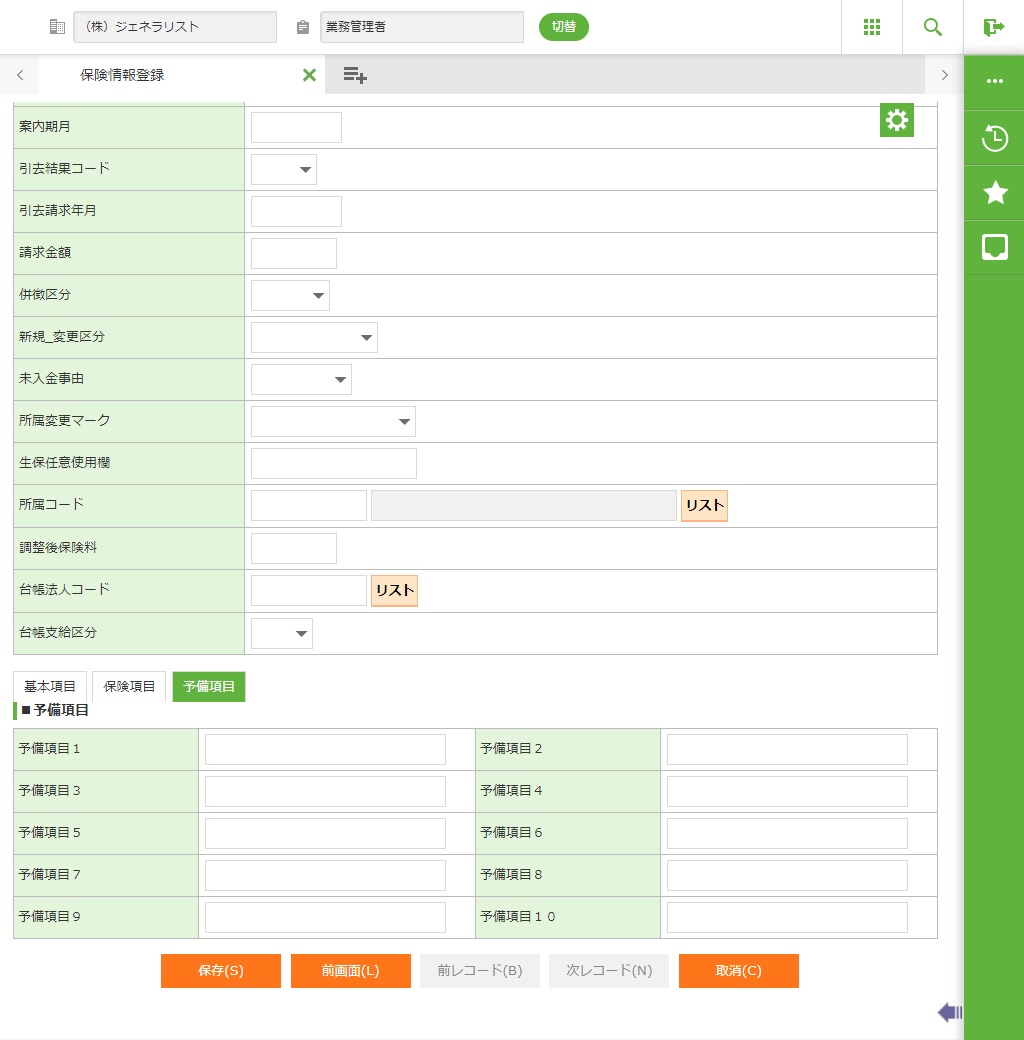
Task: Click the search magnifier icon
Action: click(932, 27)
